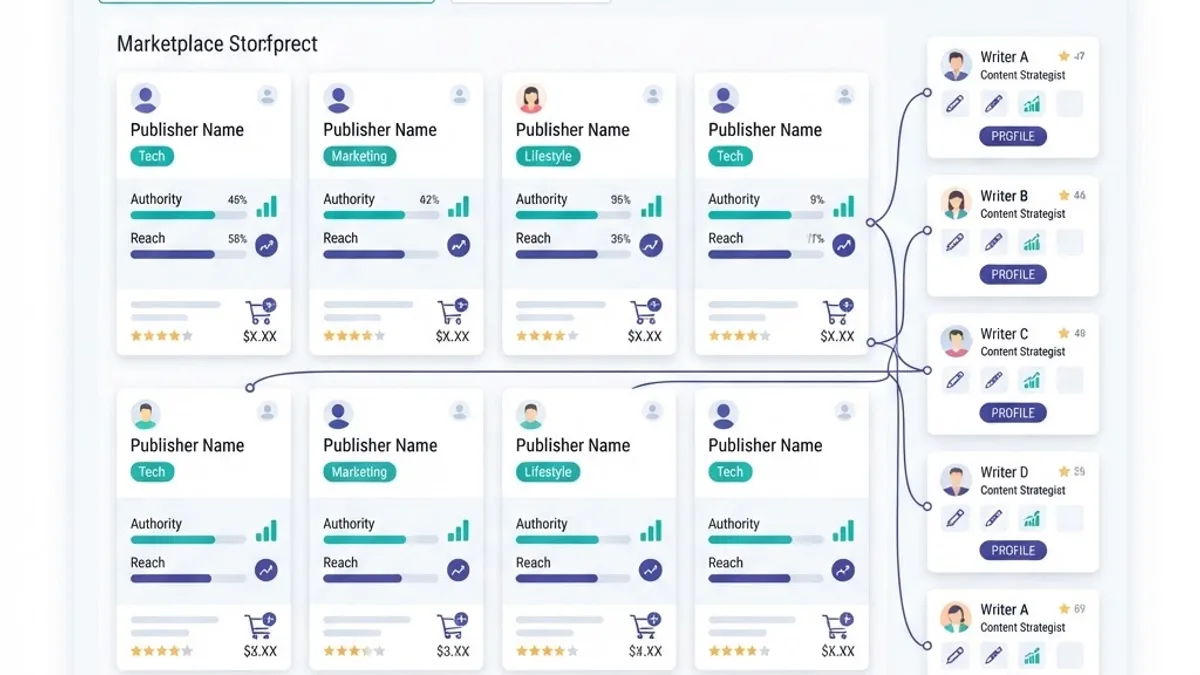Viewport: 1200px width, 675px height.
Task: Open the profile button under Writer B
Action: pos(1013,274)
